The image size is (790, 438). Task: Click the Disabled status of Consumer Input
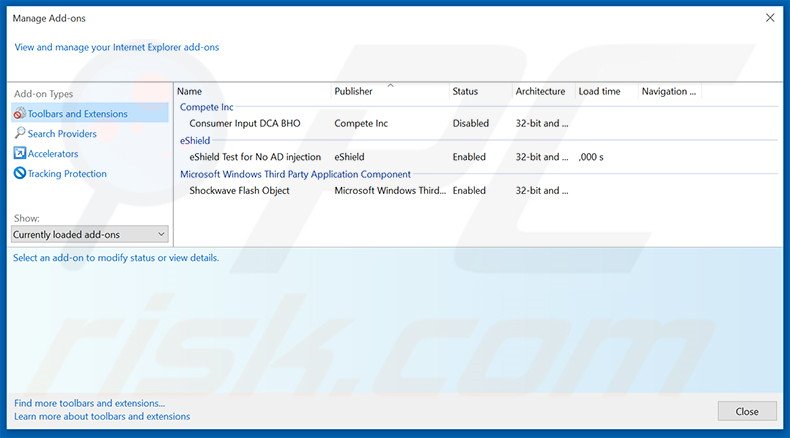click(x=471, y=123)
